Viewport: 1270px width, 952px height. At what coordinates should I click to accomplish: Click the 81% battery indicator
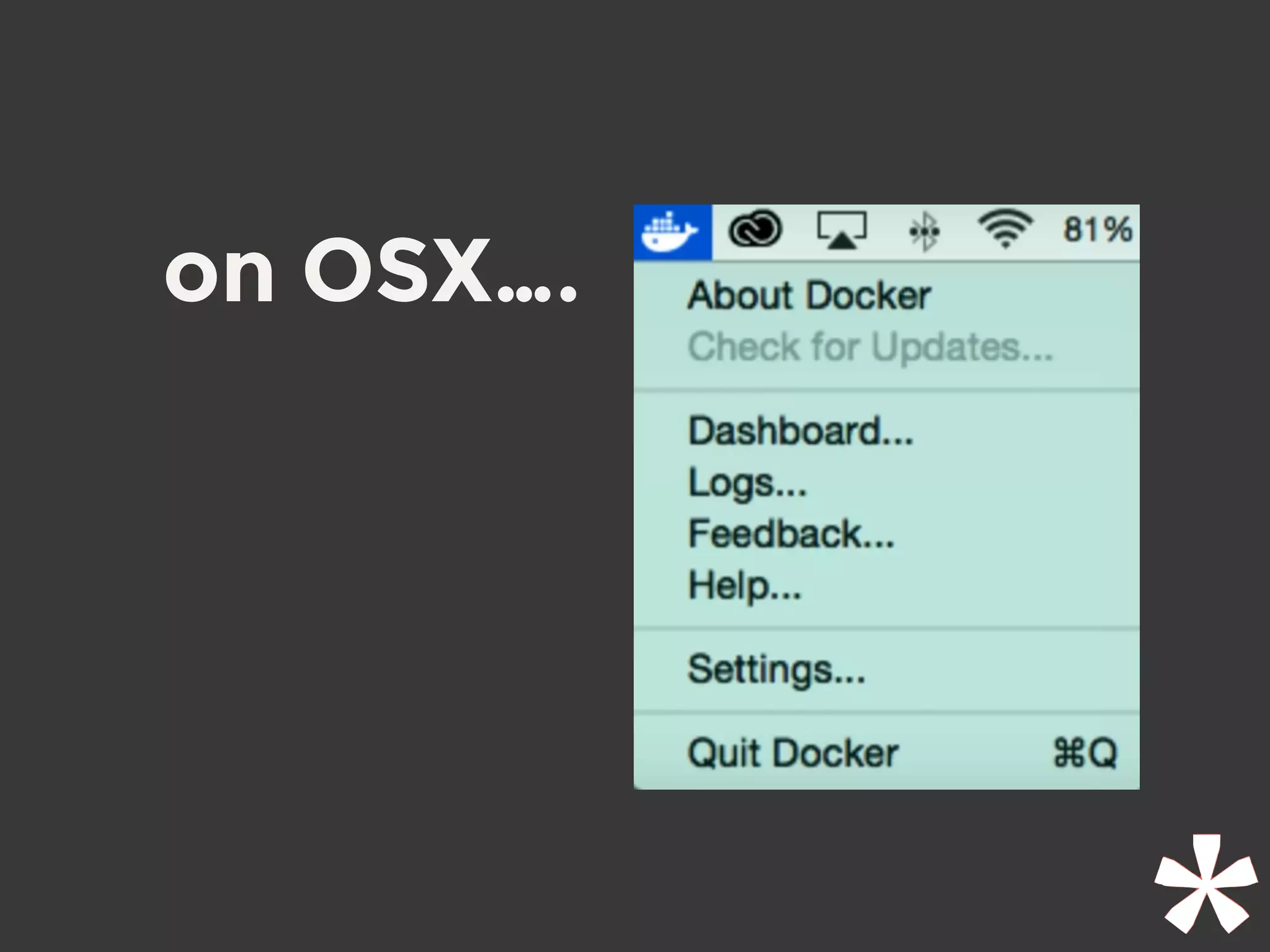(x=1098, y=229)
